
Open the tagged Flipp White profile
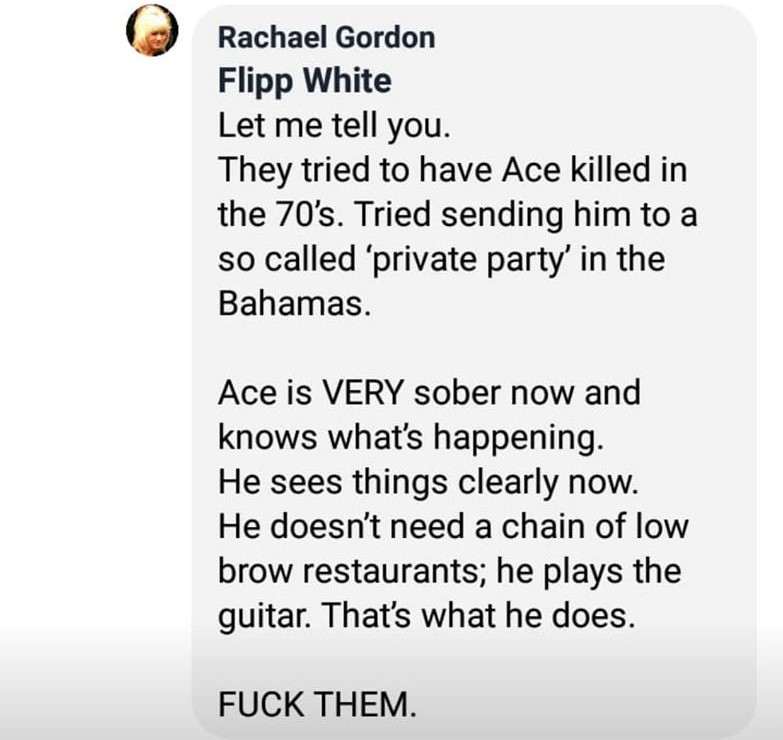pos(305,81)
